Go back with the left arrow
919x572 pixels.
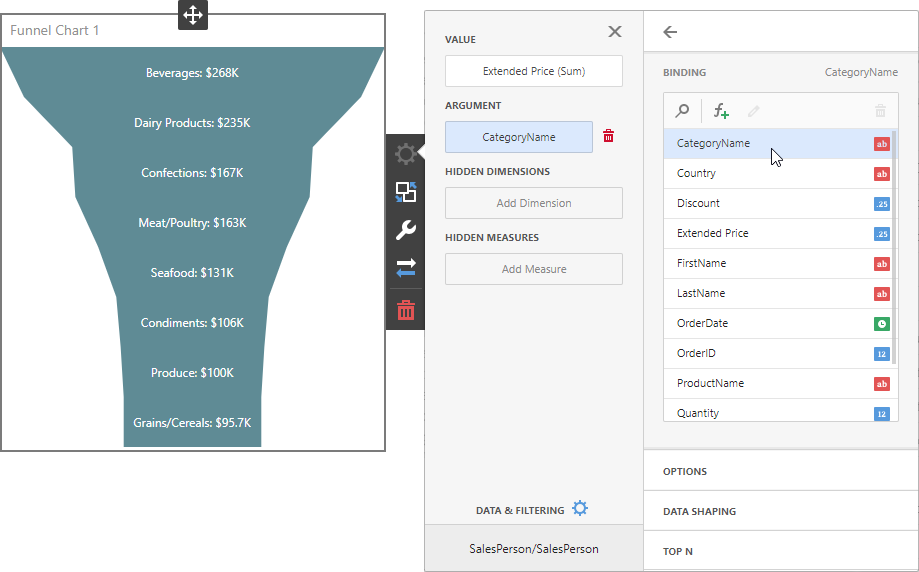670,32
